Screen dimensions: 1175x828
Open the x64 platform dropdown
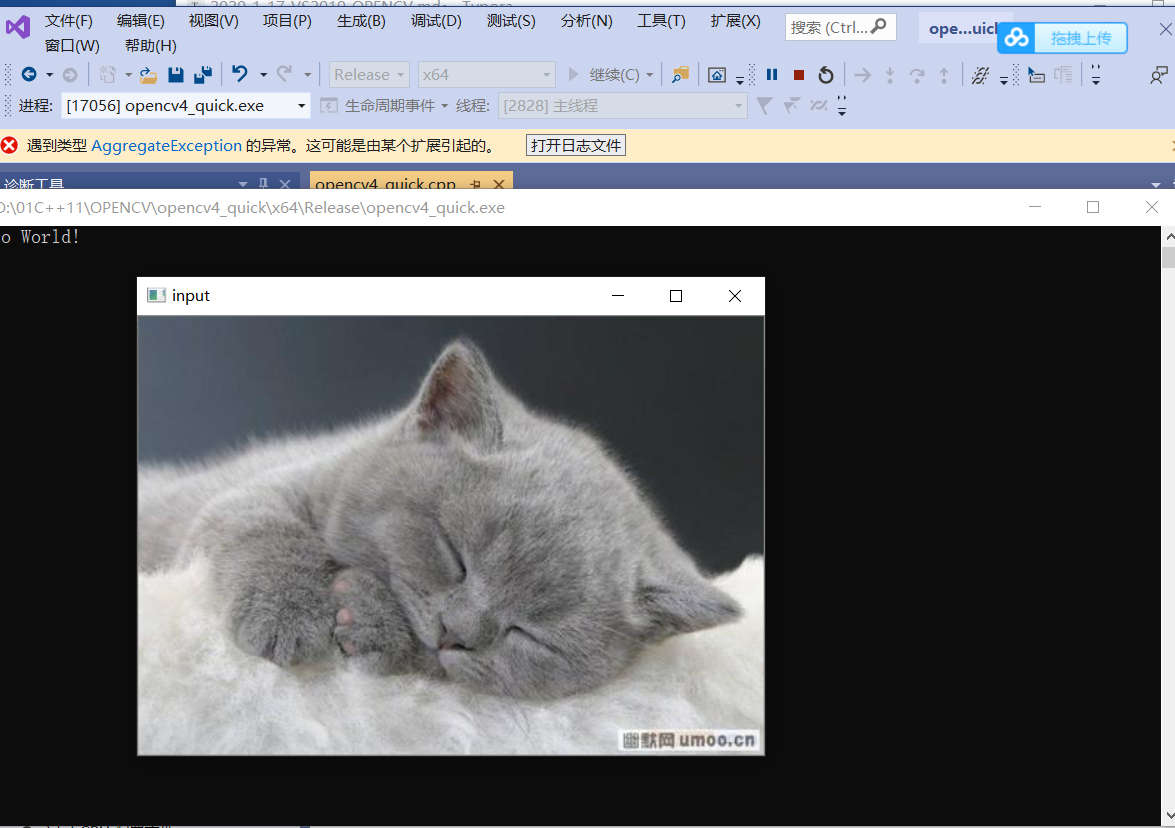pyautogui.click(x=486, y=74)
